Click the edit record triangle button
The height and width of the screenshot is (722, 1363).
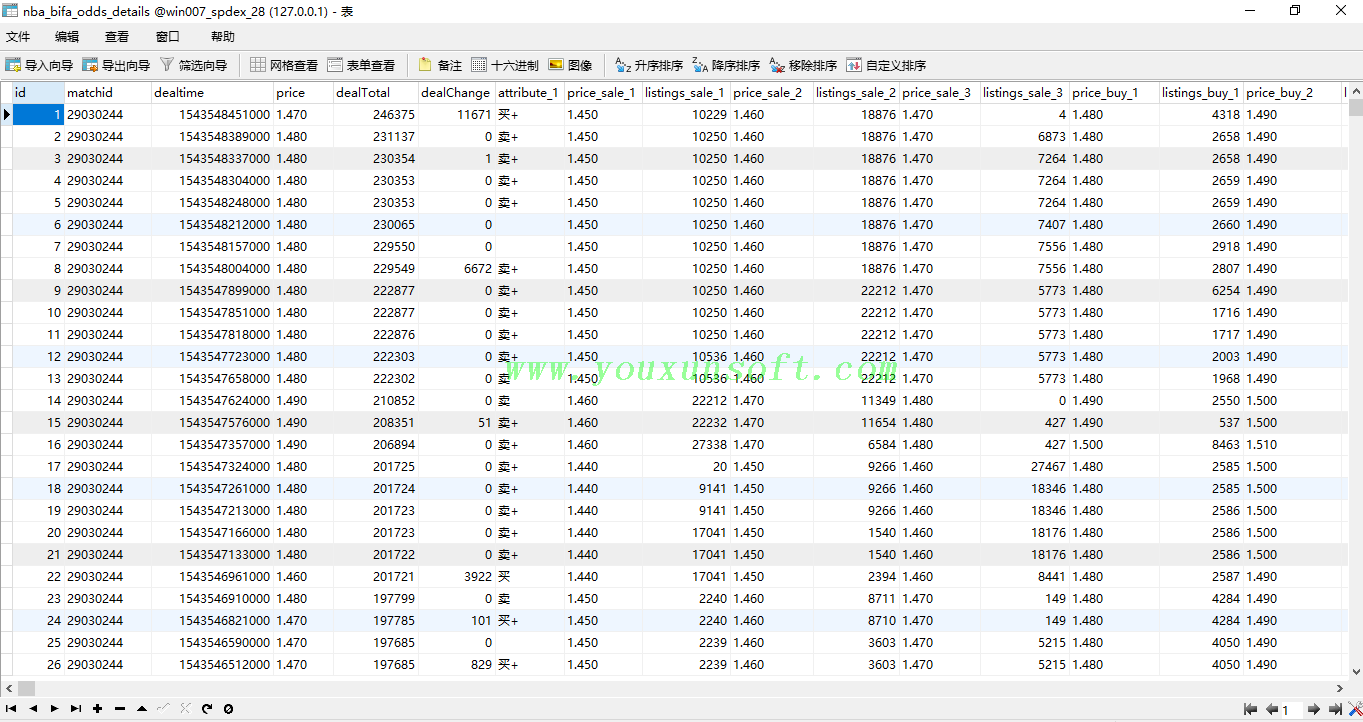(142, 709)
